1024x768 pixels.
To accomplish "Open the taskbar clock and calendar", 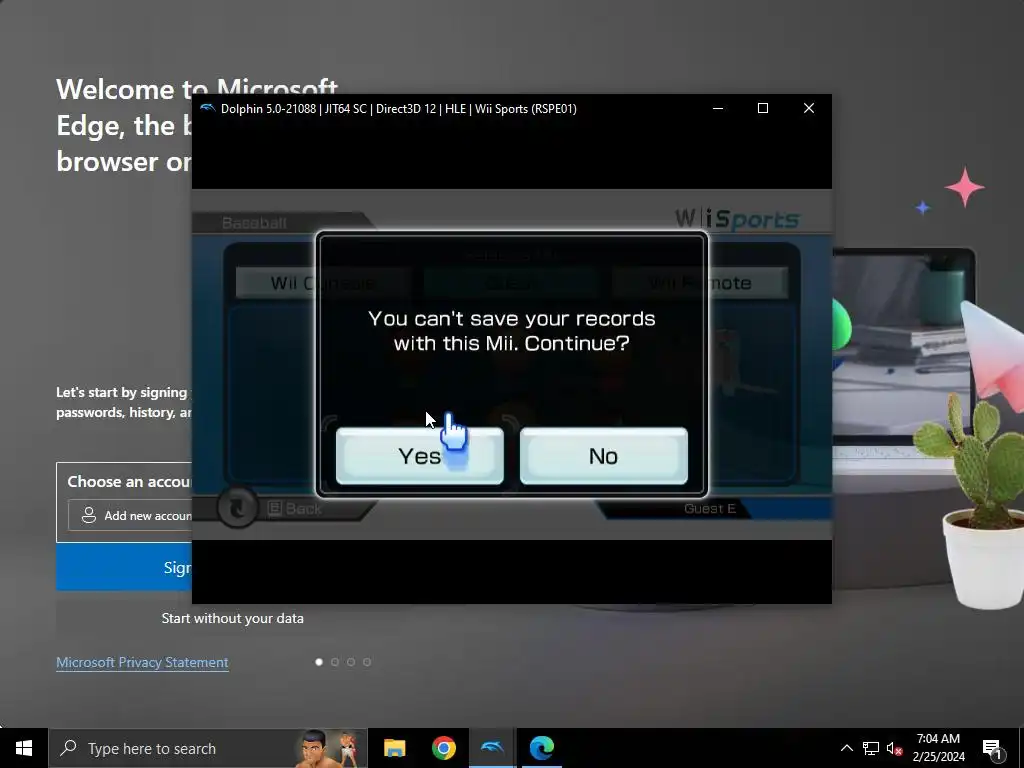I will coord(938,748).
